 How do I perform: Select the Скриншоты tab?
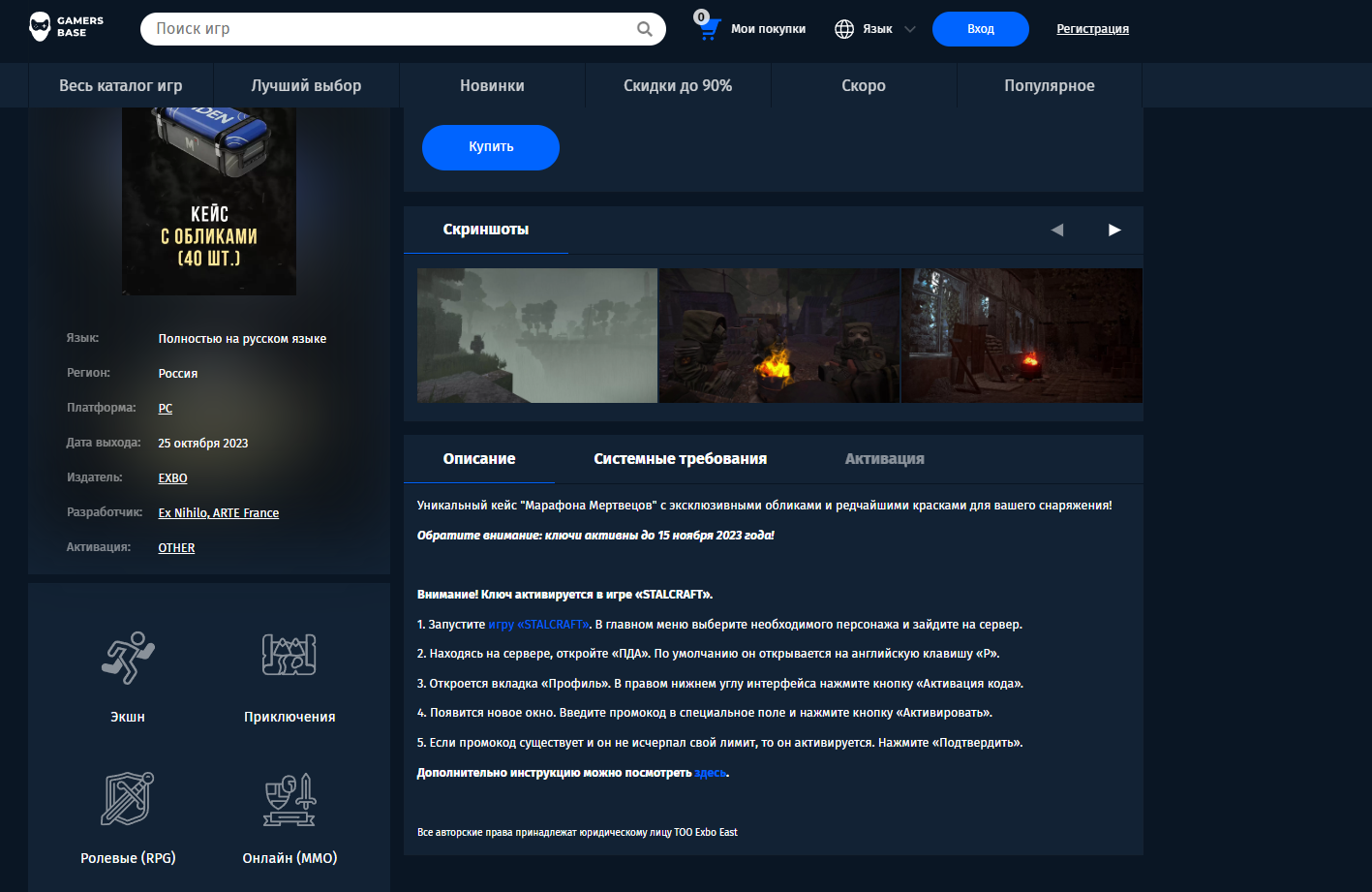486,230
